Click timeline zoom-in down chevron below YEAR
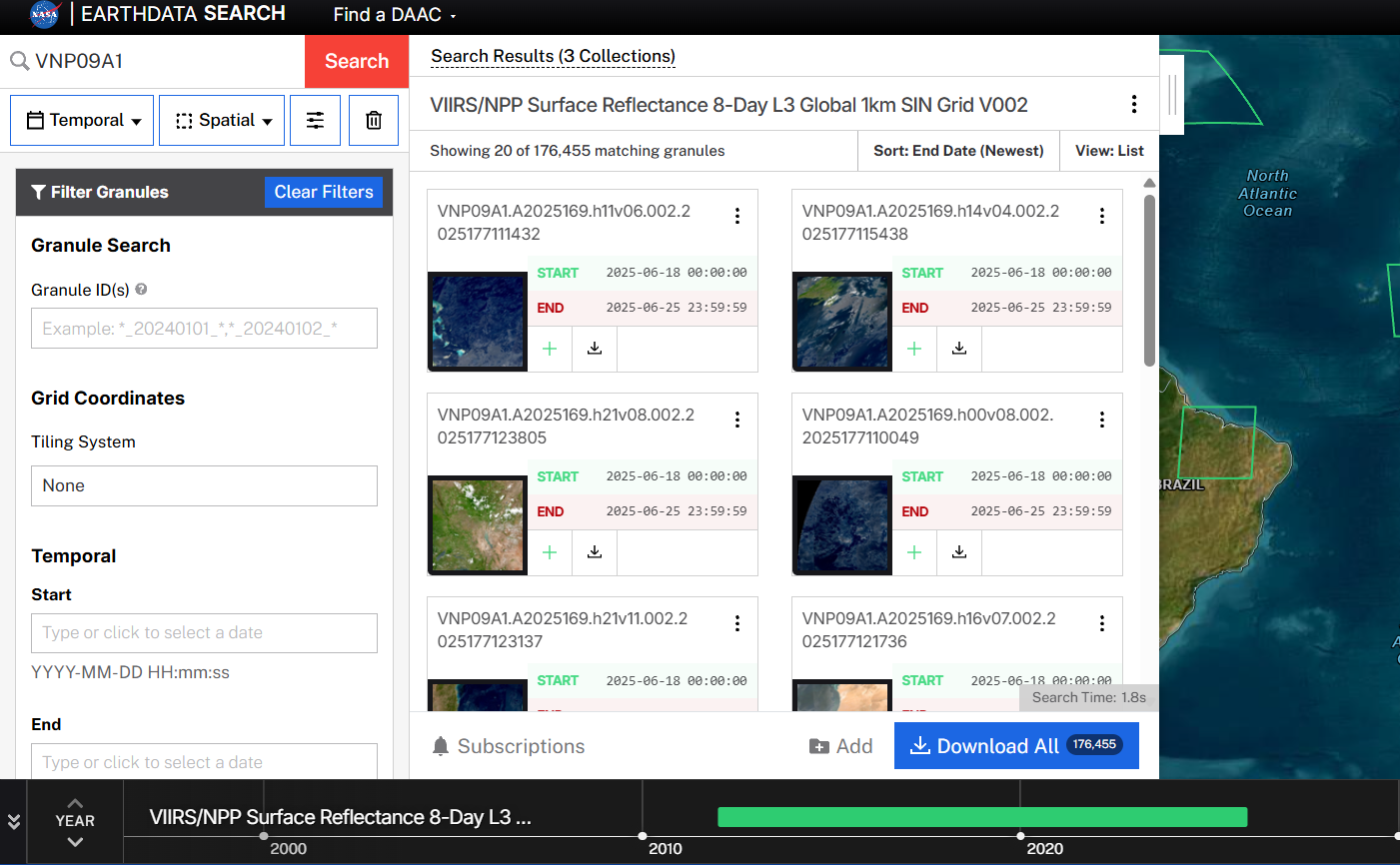 pyautogui.click(x=75, y=842)
